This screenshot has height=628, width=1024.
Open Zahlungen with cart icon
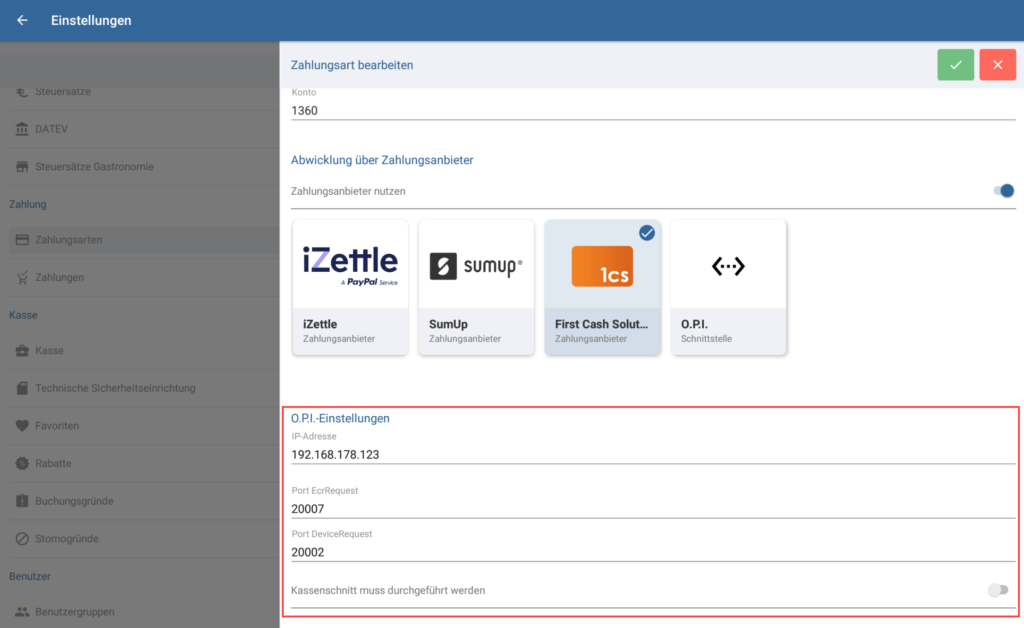(x=22, y=277)
